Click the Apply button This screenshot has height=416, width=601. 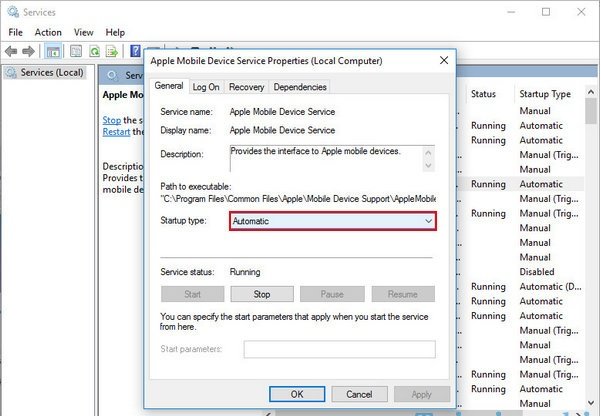tap(422, 394)
